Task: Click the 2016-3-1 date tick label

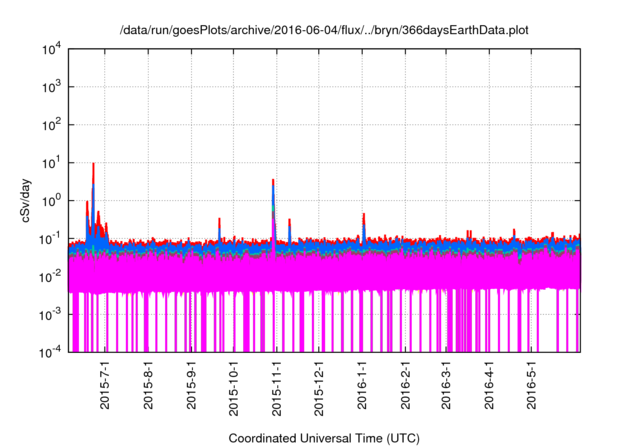Action: [446, 386]
